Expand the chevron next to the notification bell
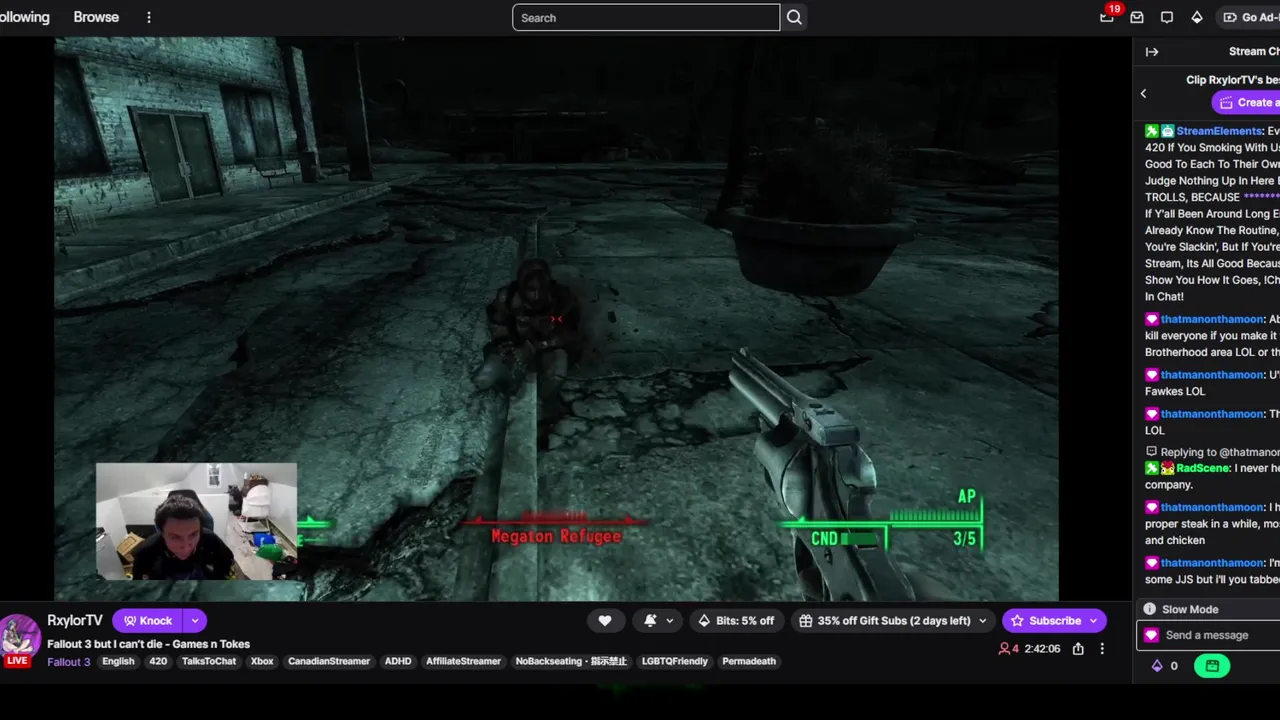This screenshot has width=1280, height=720. coord(669,621)
